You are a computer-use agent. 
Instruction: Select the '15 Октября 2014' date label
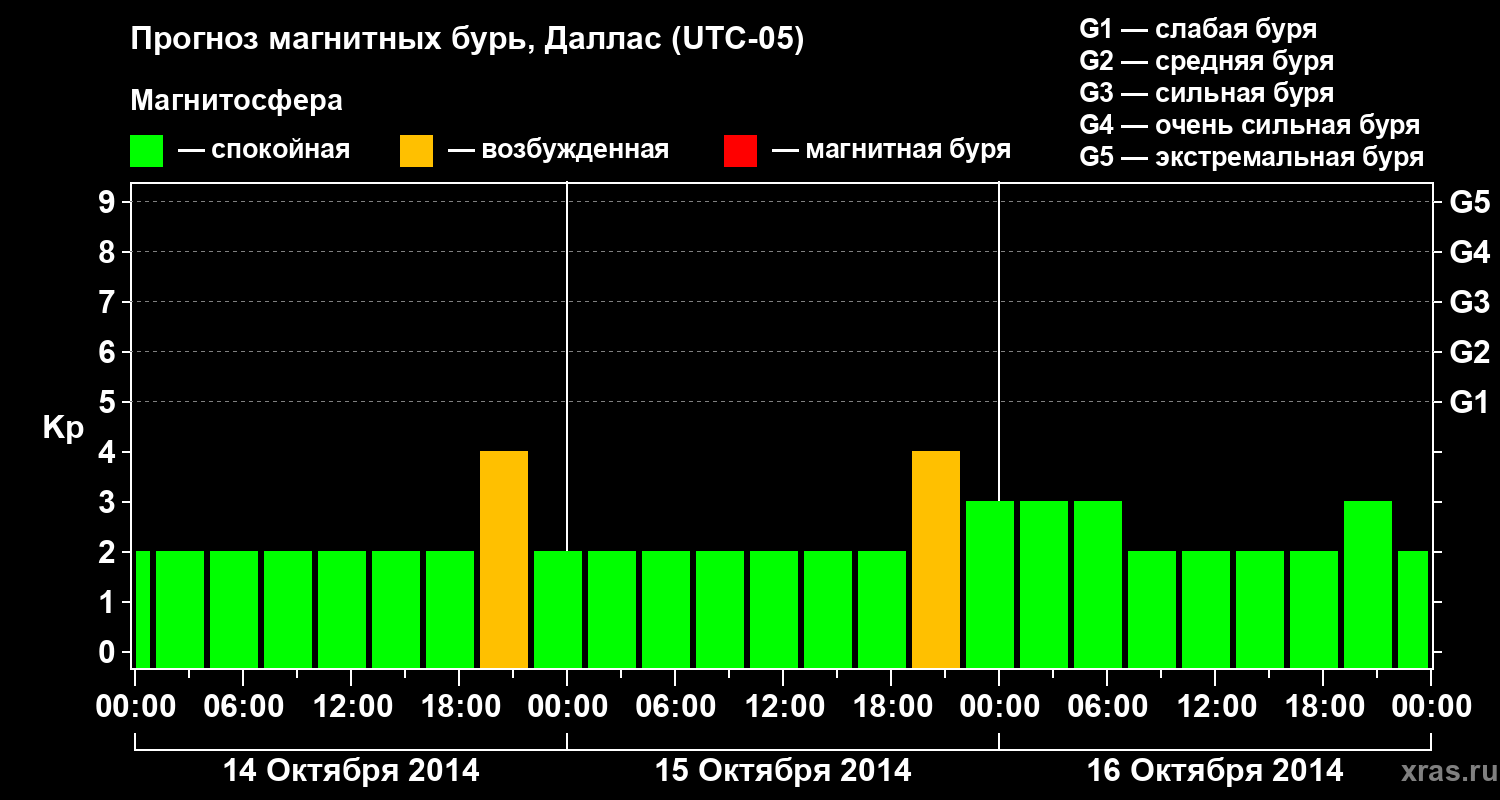[x=783, y=771]
